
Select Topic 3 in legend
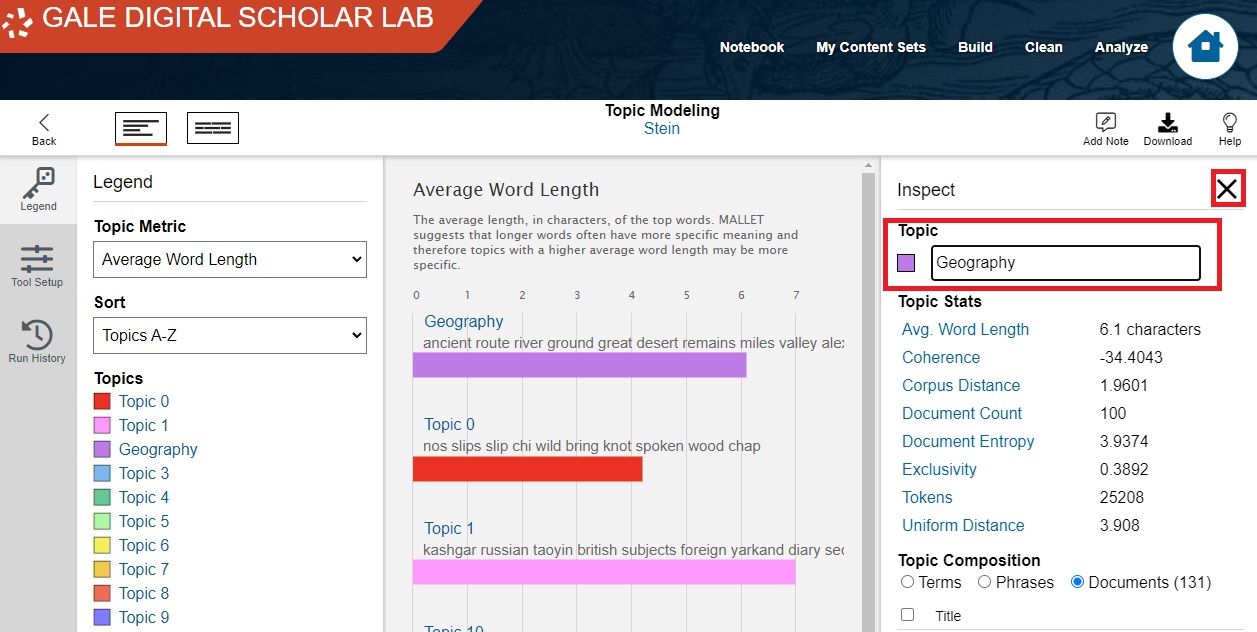pos(144,473)
